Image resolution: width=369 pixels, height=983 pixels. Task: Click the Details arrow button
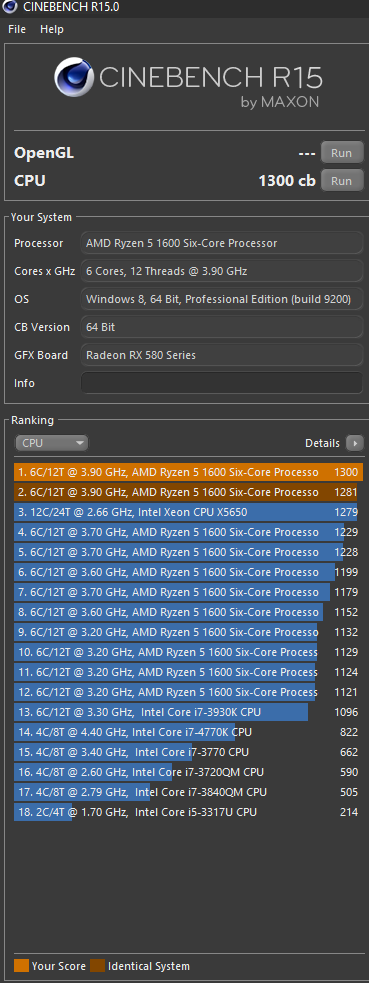[x=355, y=443]
